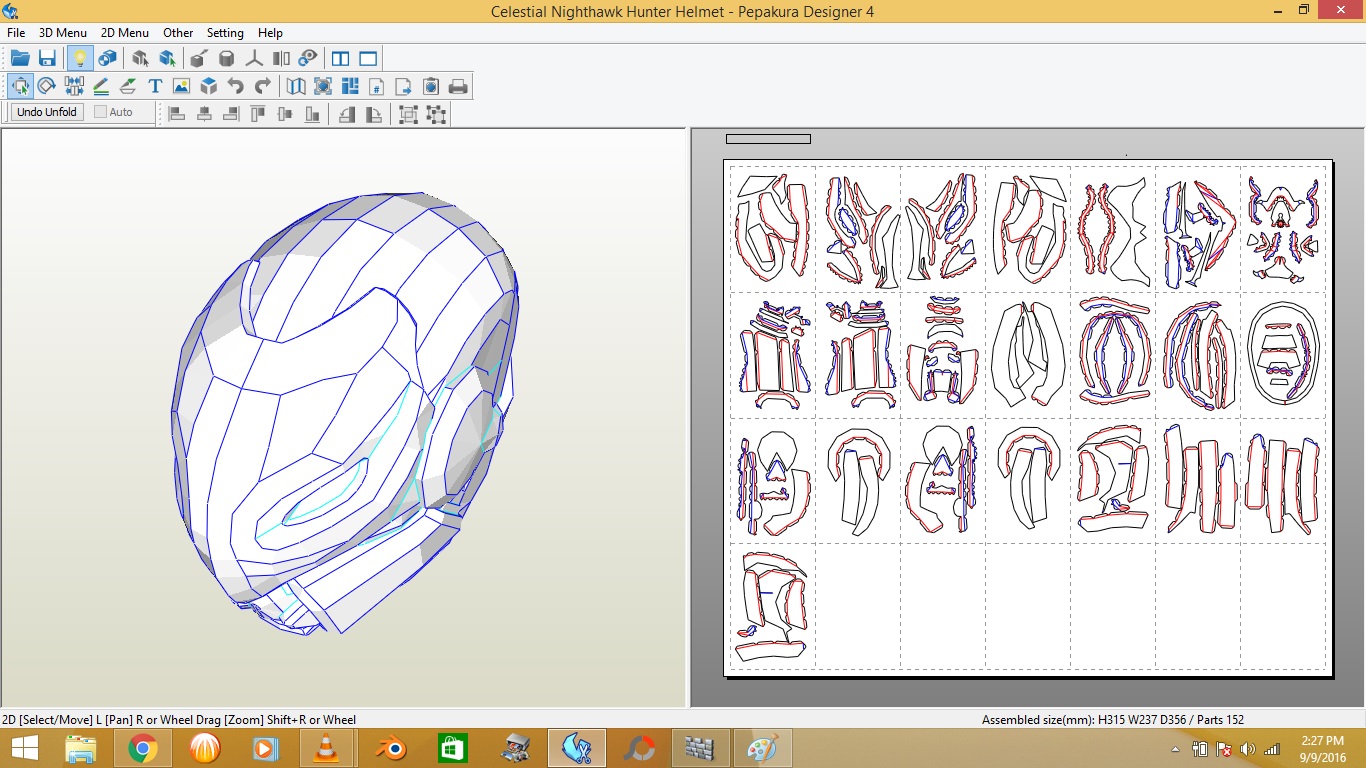Open the File menu
Viewport: 1366px width, 768px height.
tap(16, 33)
